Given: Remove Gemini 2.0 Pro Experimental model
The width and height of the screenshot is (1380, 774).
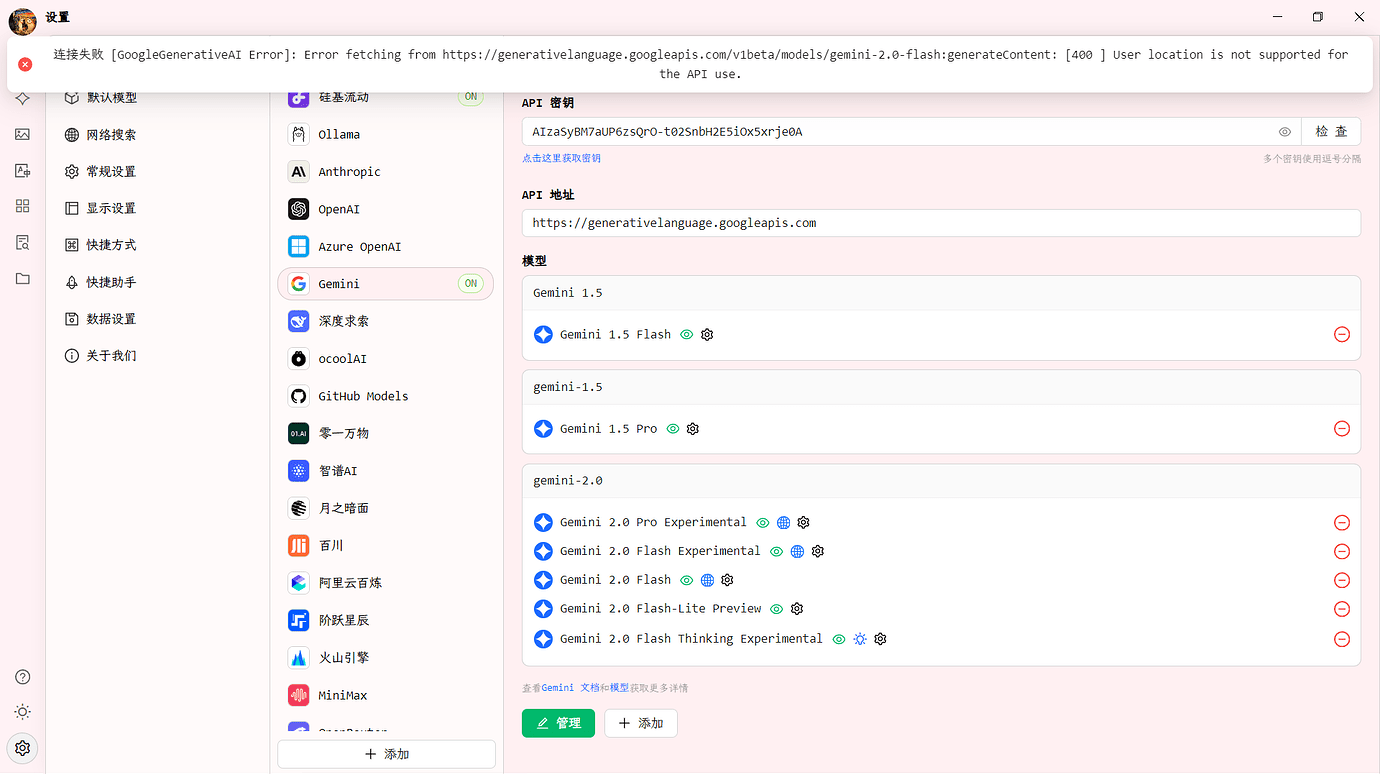Looking at the screenshot, I should pos(1342,522).
